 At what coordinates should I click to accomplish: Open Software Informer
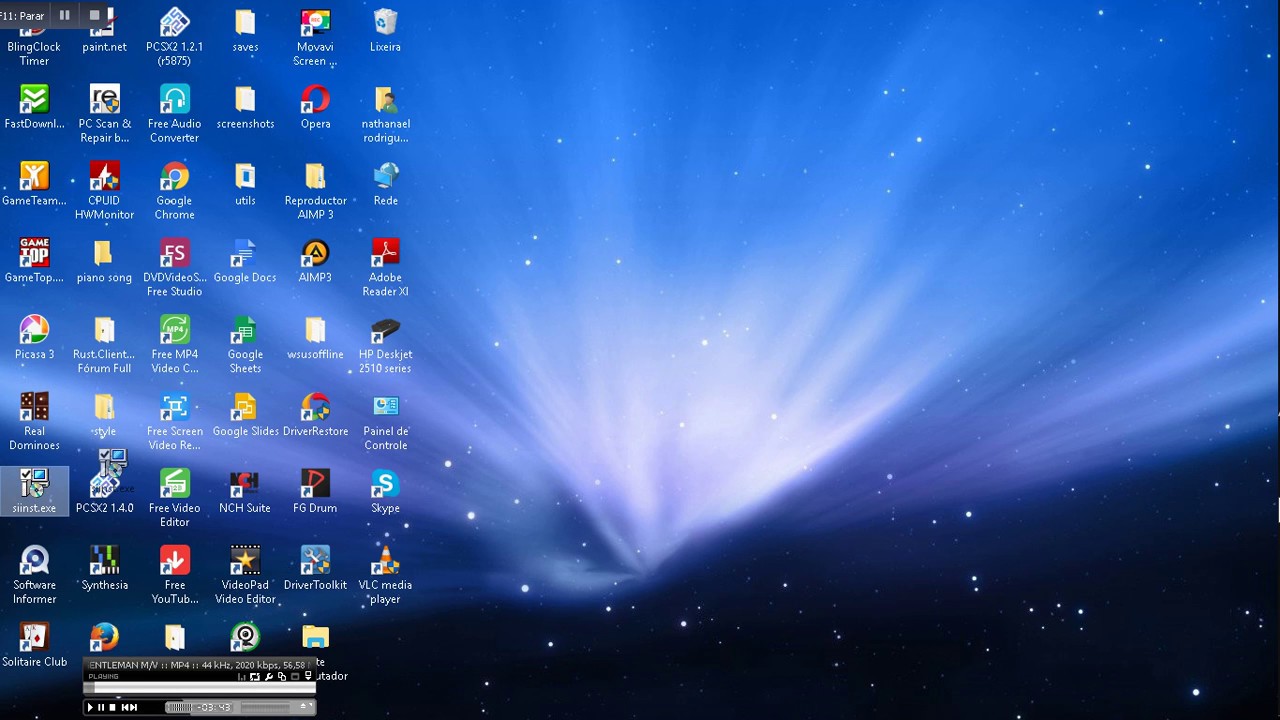34,575
